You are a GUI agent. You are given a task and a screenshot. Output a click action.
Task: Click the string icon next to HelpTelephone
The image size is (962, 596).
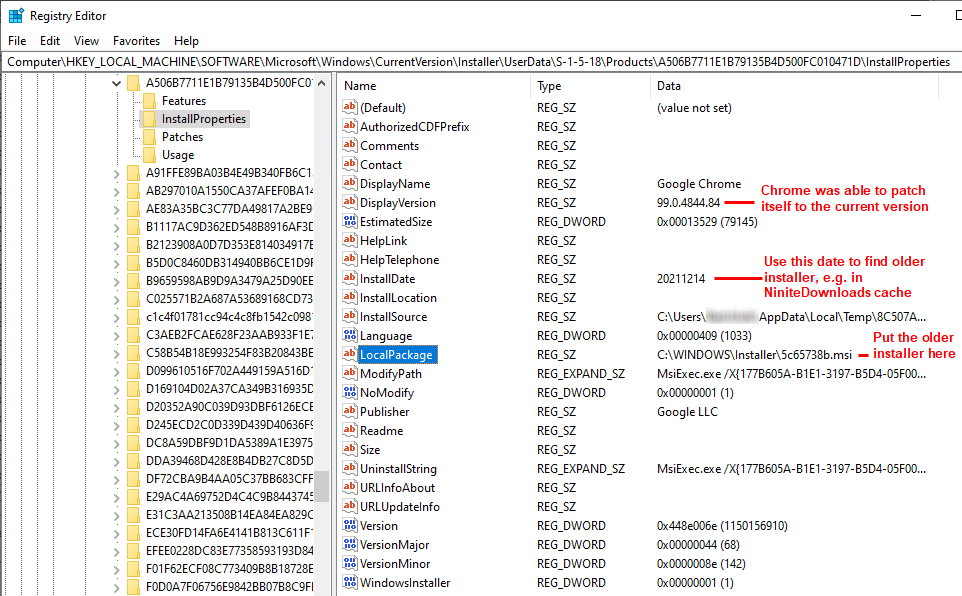point(350,259)
